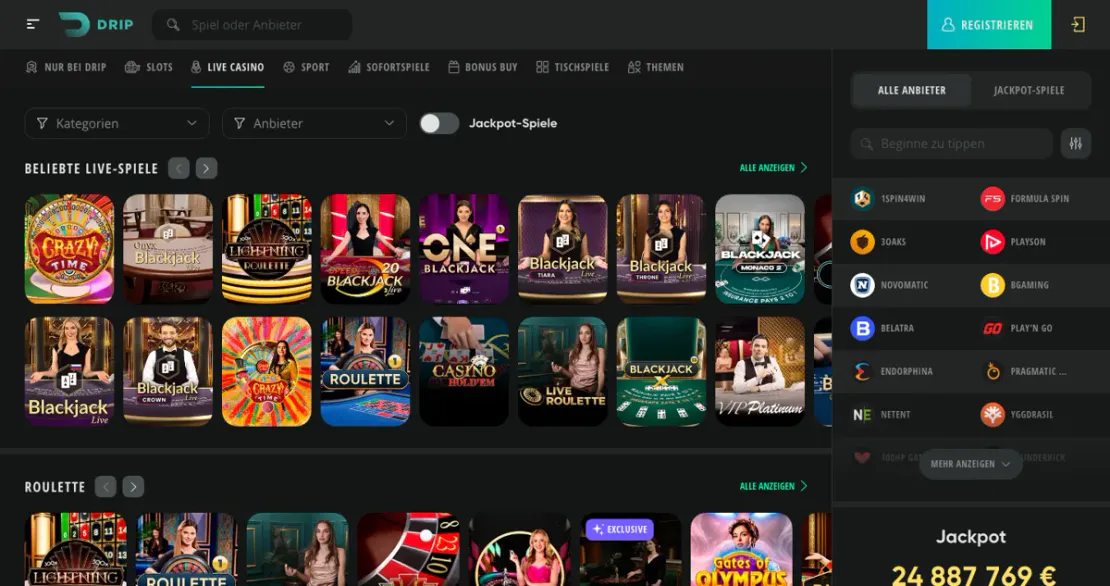The width and height of the screenshot is (1110, 586).
Task: Open the Sofortspiele tab
Action: (x=389, y=67)
